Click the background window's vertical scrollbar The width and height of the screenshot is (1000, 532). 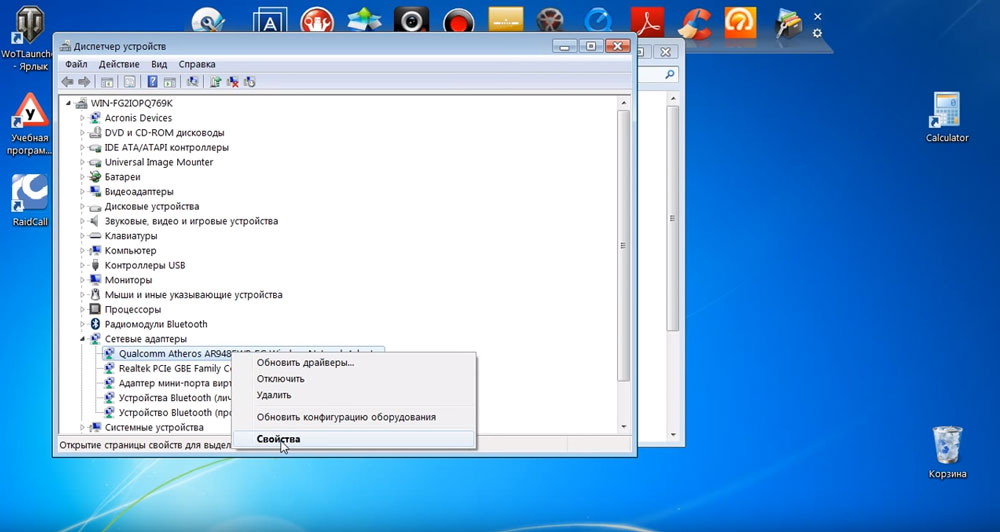pos(672,218)
